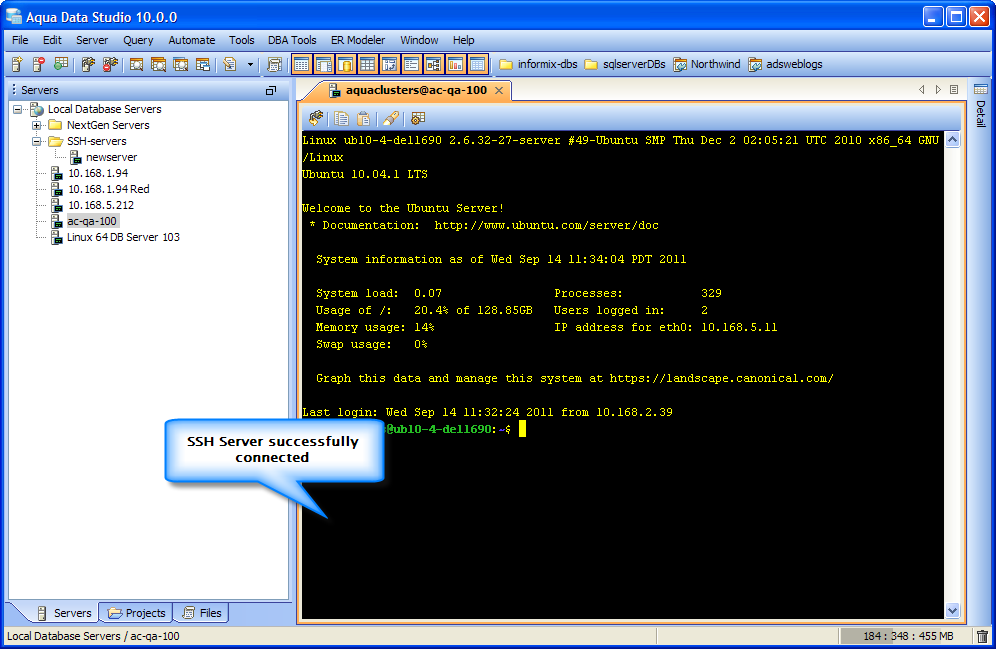996x649 pixels.
Task: Click the second magnifier query window icon
Action: (x=158, y=64)
